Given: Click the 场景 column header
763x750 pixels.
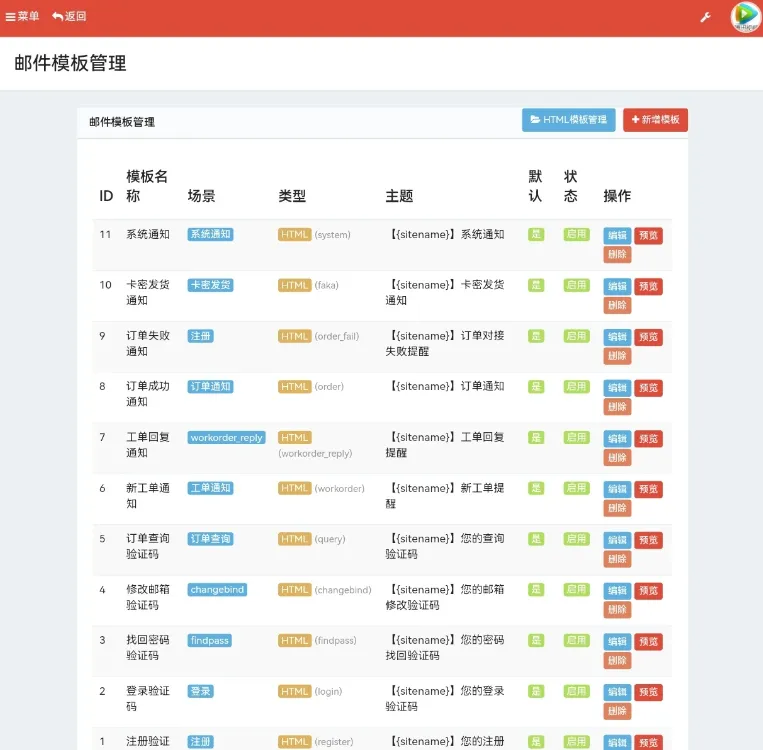Looking at the screenshot, I should click(201, 196).
